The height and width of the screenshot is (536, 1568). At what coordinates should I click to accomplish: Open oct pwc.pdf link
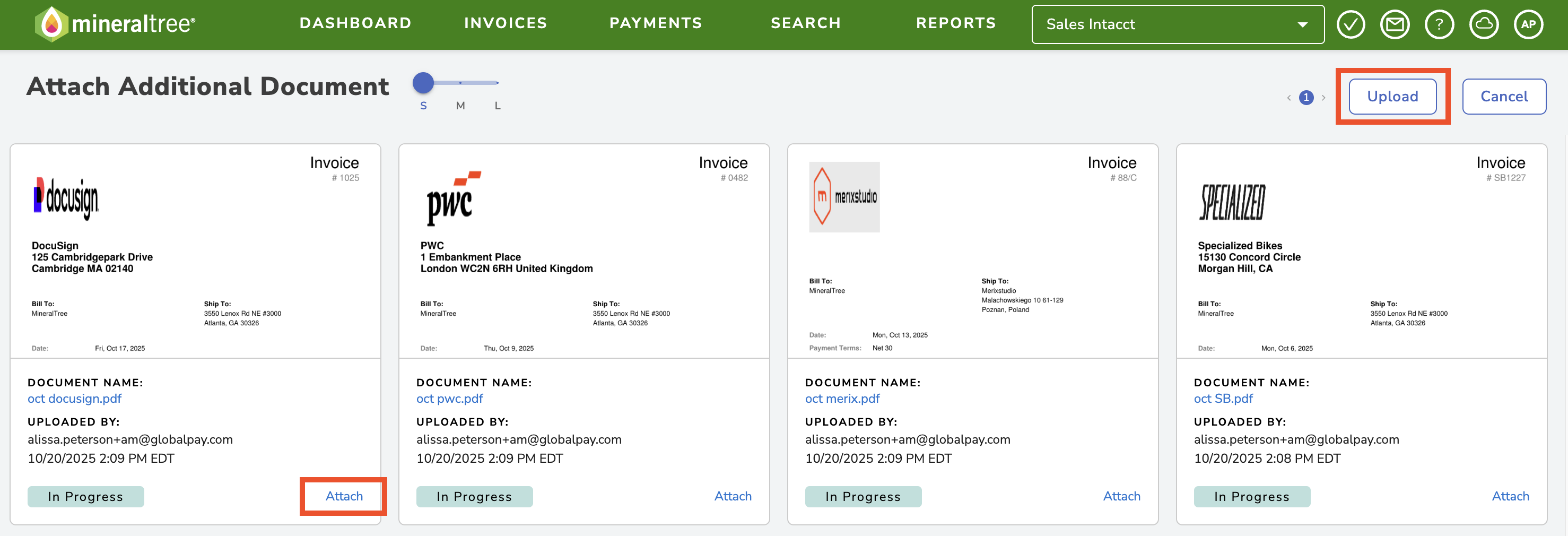[449, 399]
